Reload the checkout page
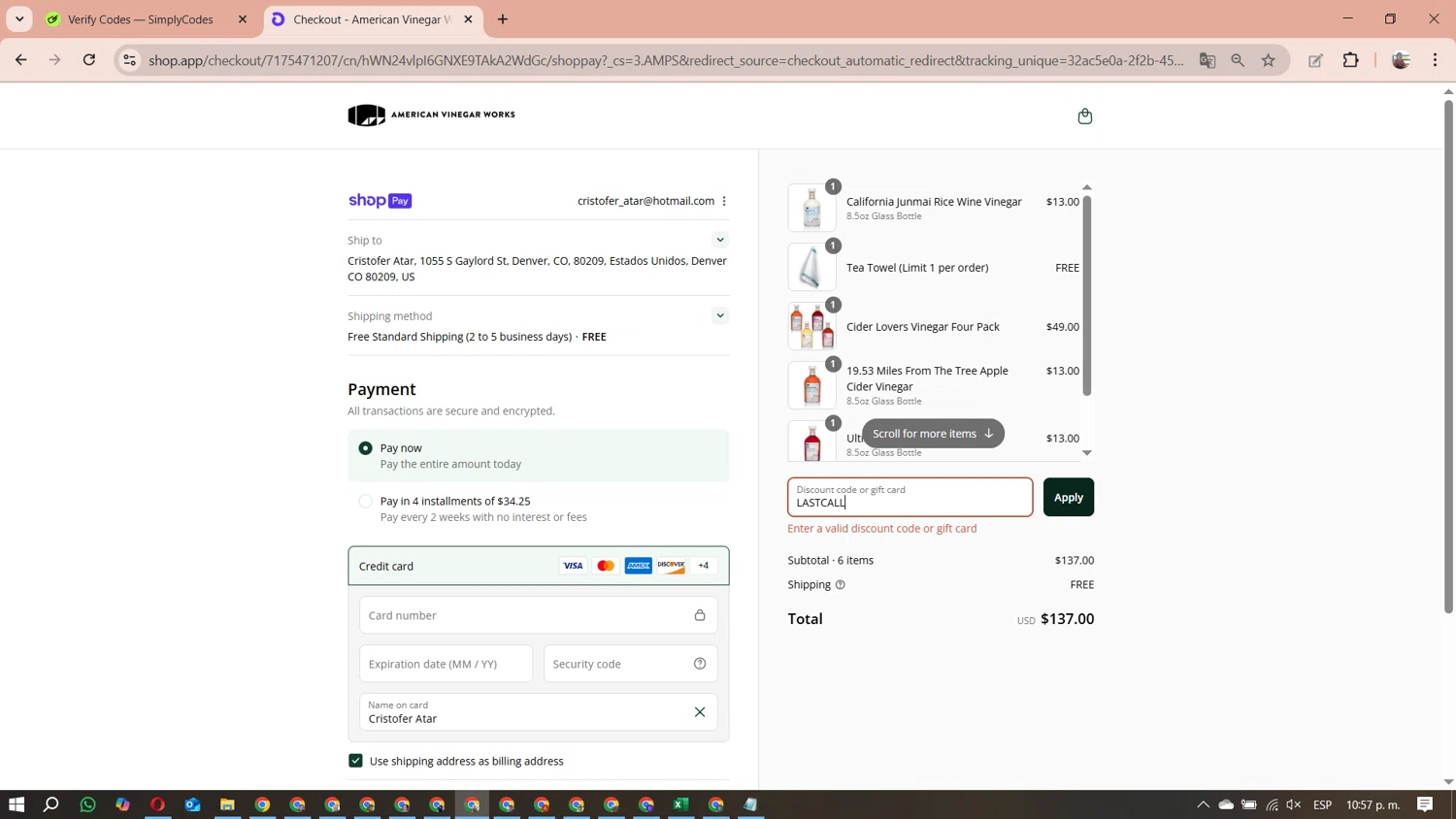 (x=89, y=60)
